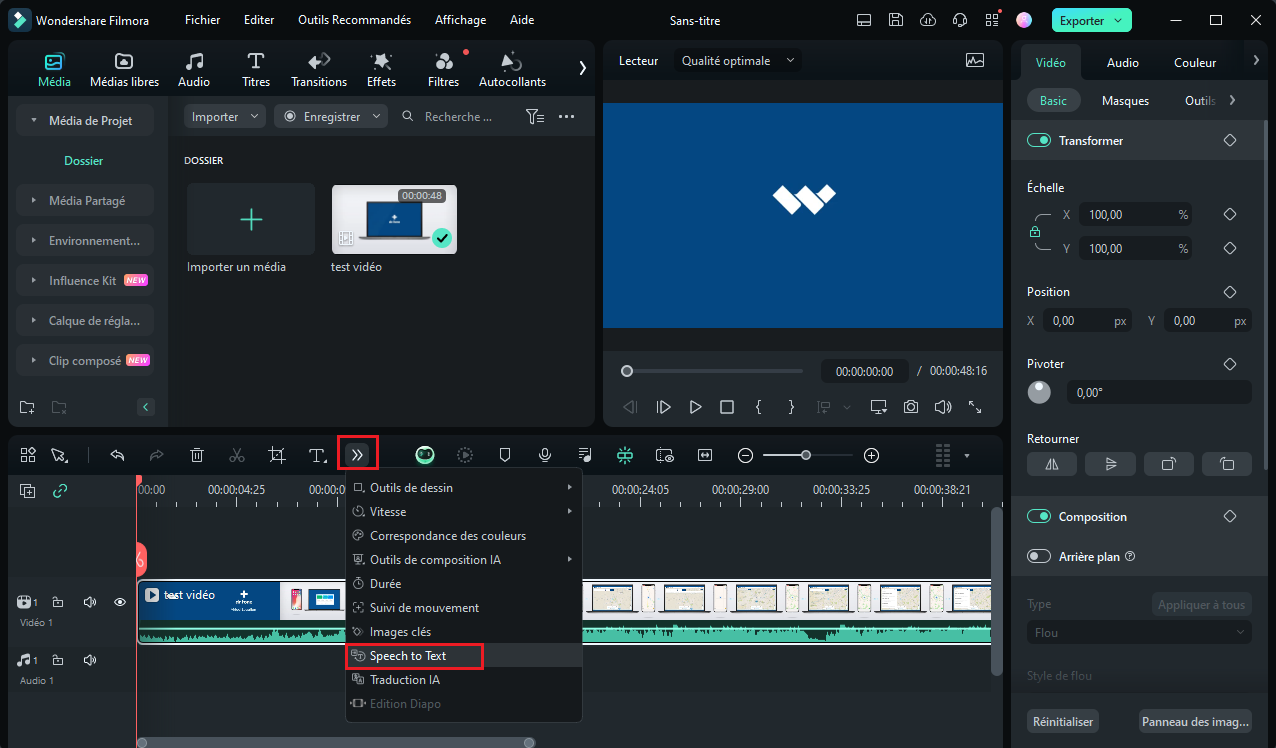Click the volume speaker icon in player

click(943, 407)
